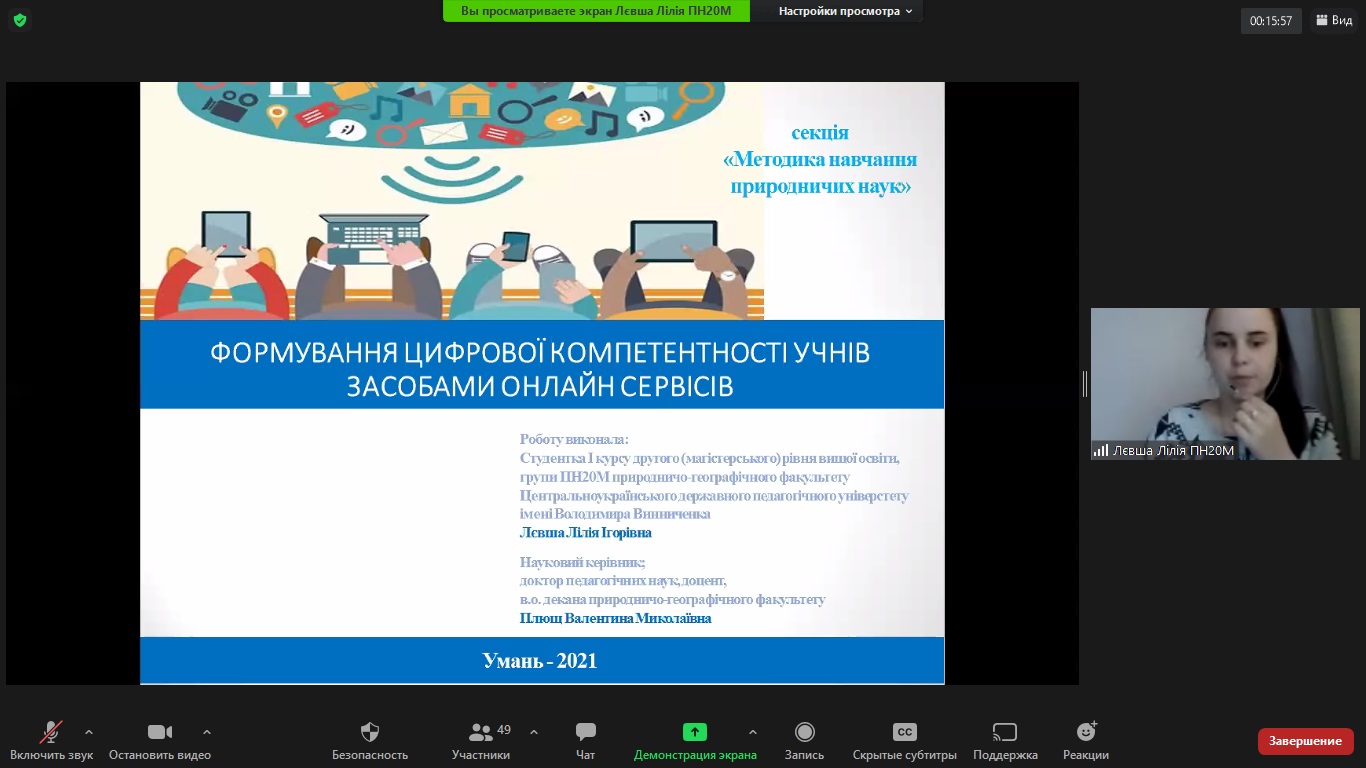Click the green encryption shield icon
The width and height of the screenshot is (1366, 768).
20,20
